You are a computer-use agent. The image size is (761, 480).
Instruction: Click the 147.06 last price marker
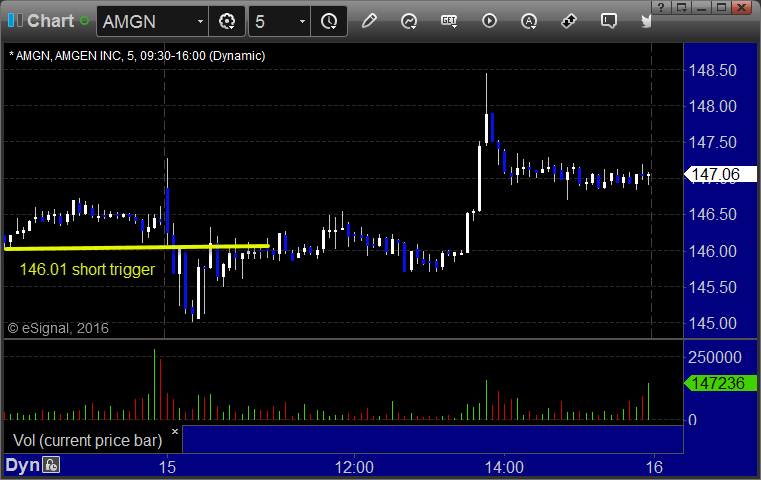pyautogui.click(x=720, y=174)
